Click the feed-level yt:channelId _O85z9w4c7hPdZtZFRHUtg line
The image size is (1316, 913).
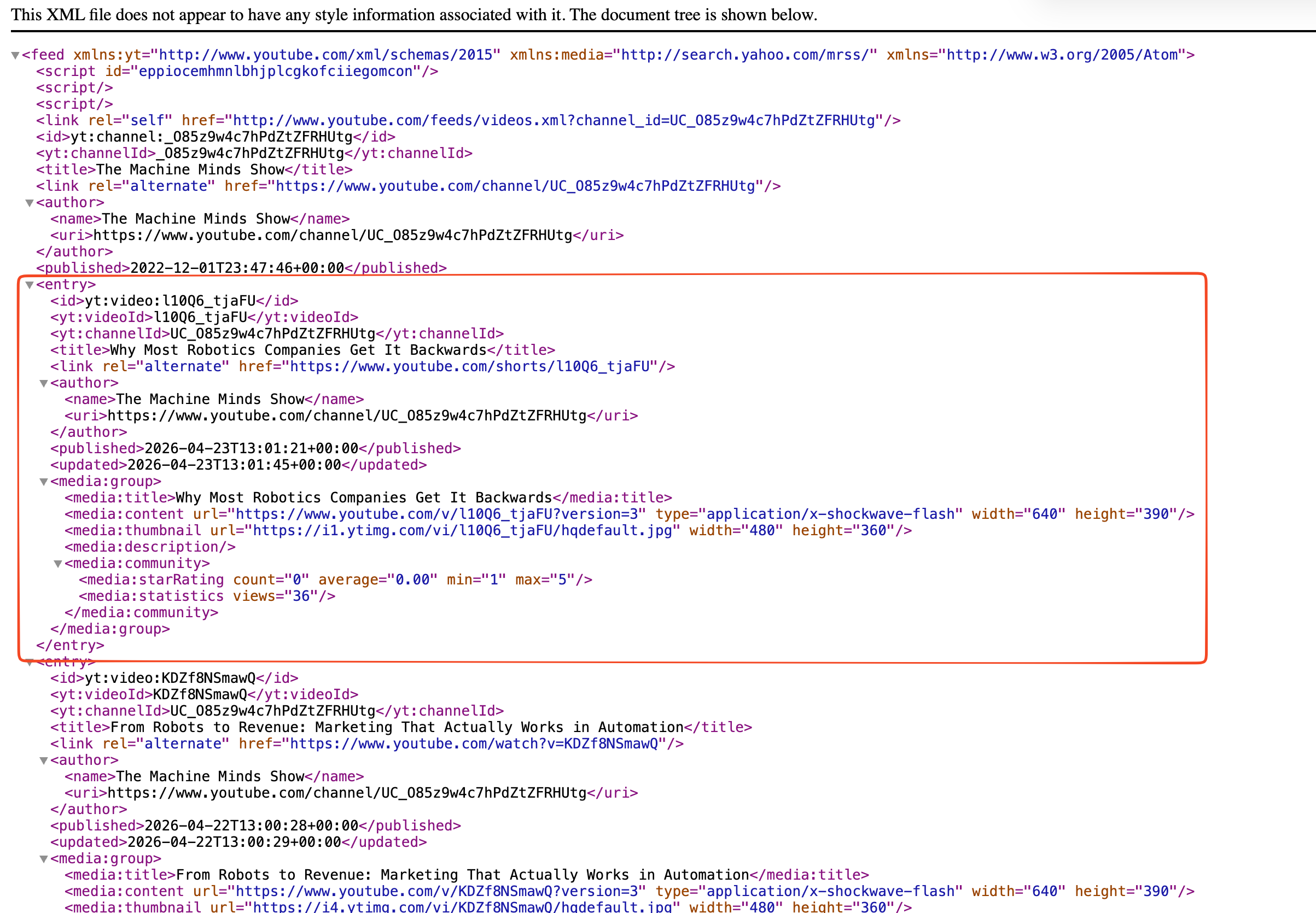pyautogui.click(x=254, y=153)
